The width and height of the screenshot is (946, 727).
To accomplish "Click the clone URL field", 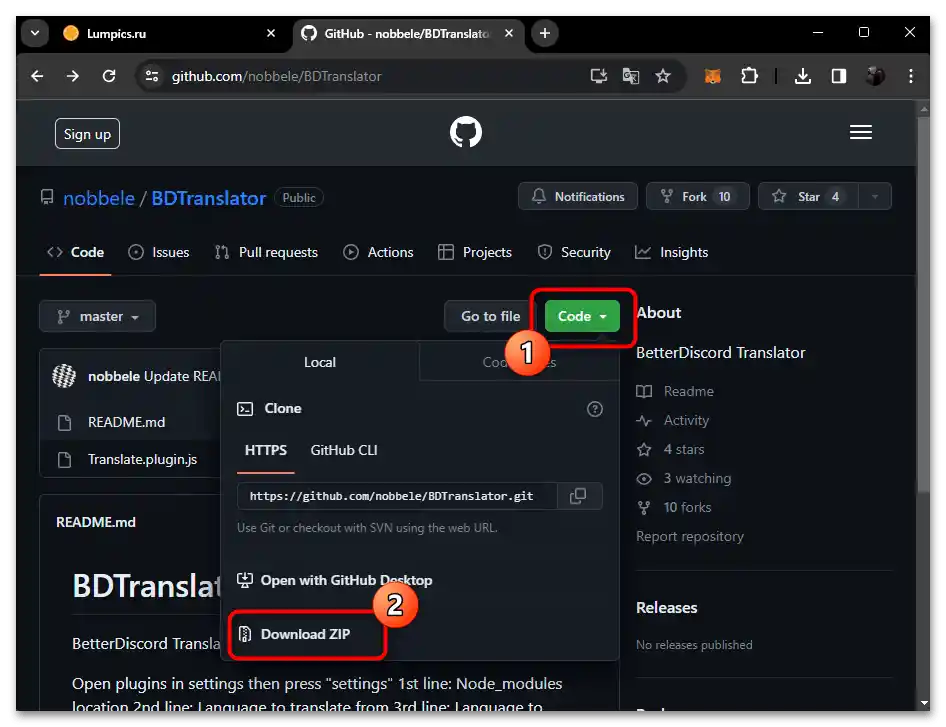I will coord(397,496).
